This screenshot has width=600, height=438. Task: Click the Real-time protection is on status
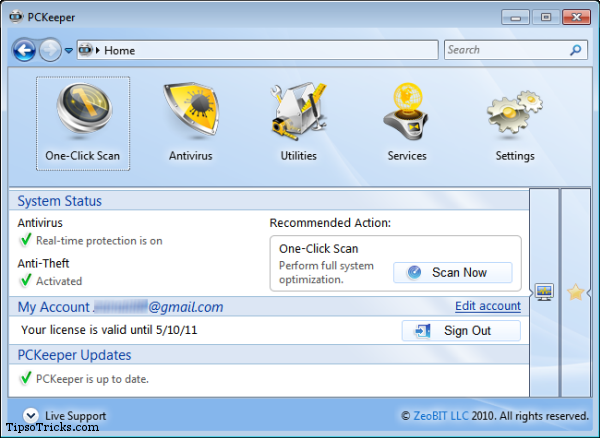(99, 241)
